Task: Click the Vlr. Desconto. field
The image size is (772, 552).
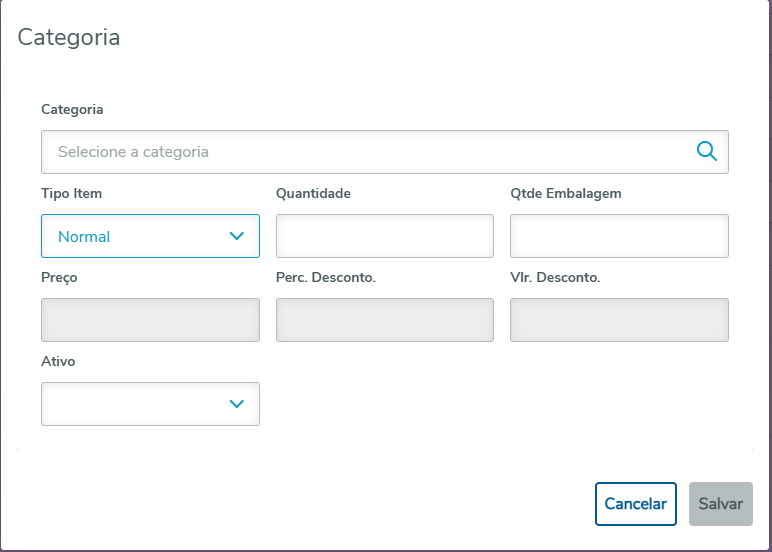Action: (x=619, y=320)
